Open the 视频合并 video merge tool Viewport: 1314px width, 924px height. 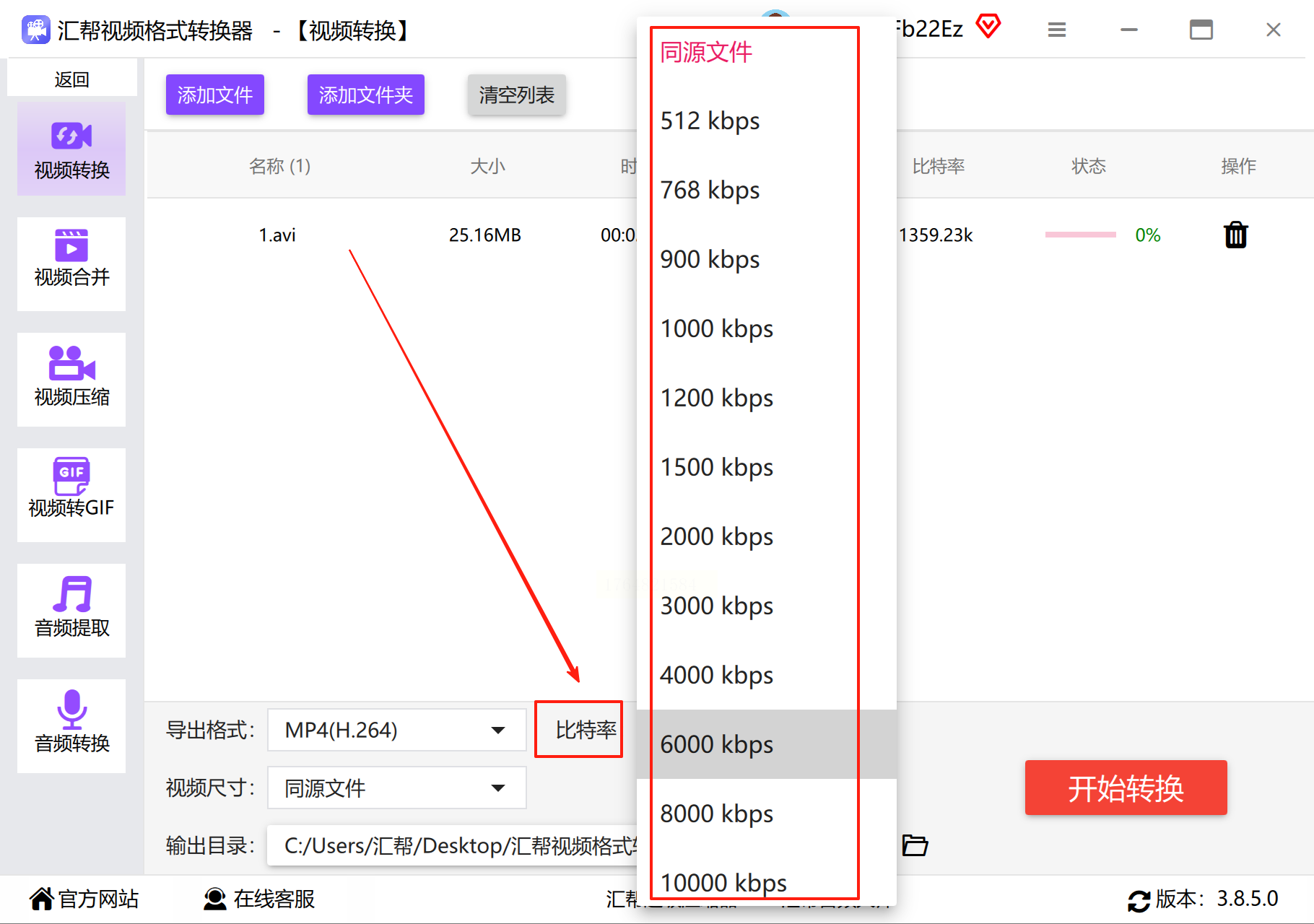[x=71, y=264]
